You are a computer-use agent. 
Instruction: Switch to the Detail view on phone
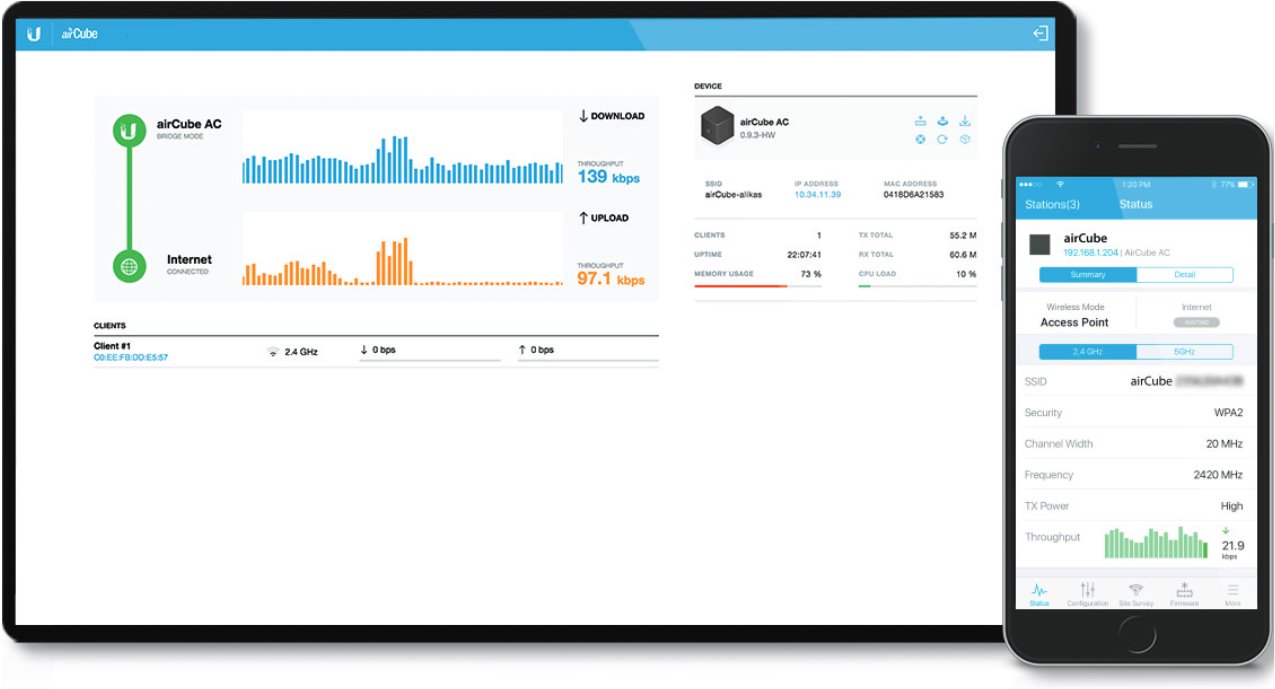[1184, 275]
